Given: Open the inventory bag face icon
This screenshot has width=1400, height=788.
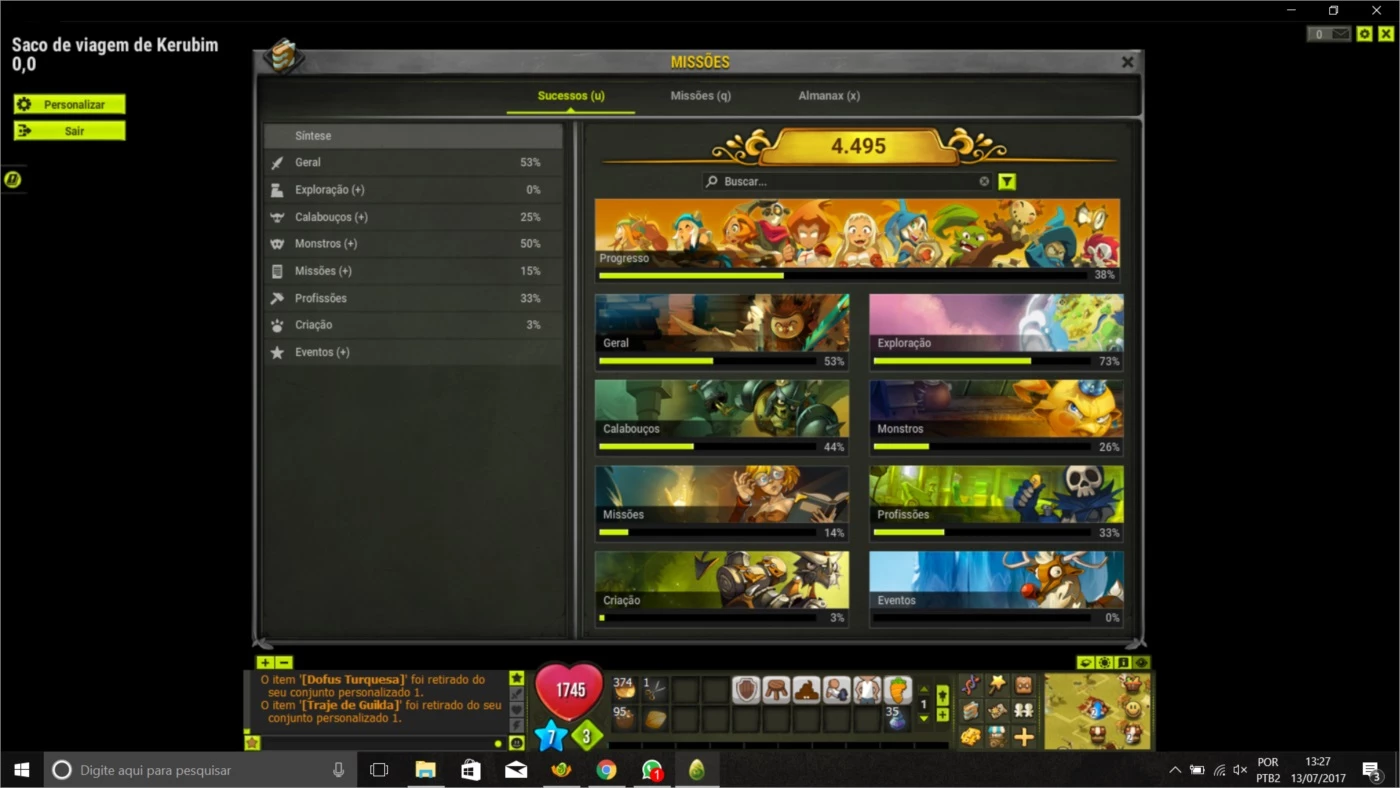Looking at the screenshot, I should (x=1023, y=685).
